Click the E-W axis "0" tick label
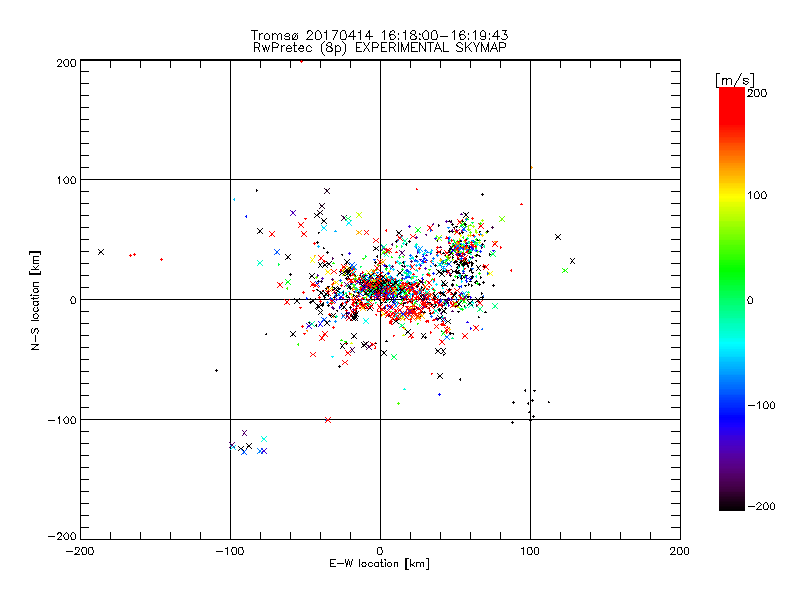Image resolution: width=800 pixels, height=600 pixels. (x=380, y=551)
